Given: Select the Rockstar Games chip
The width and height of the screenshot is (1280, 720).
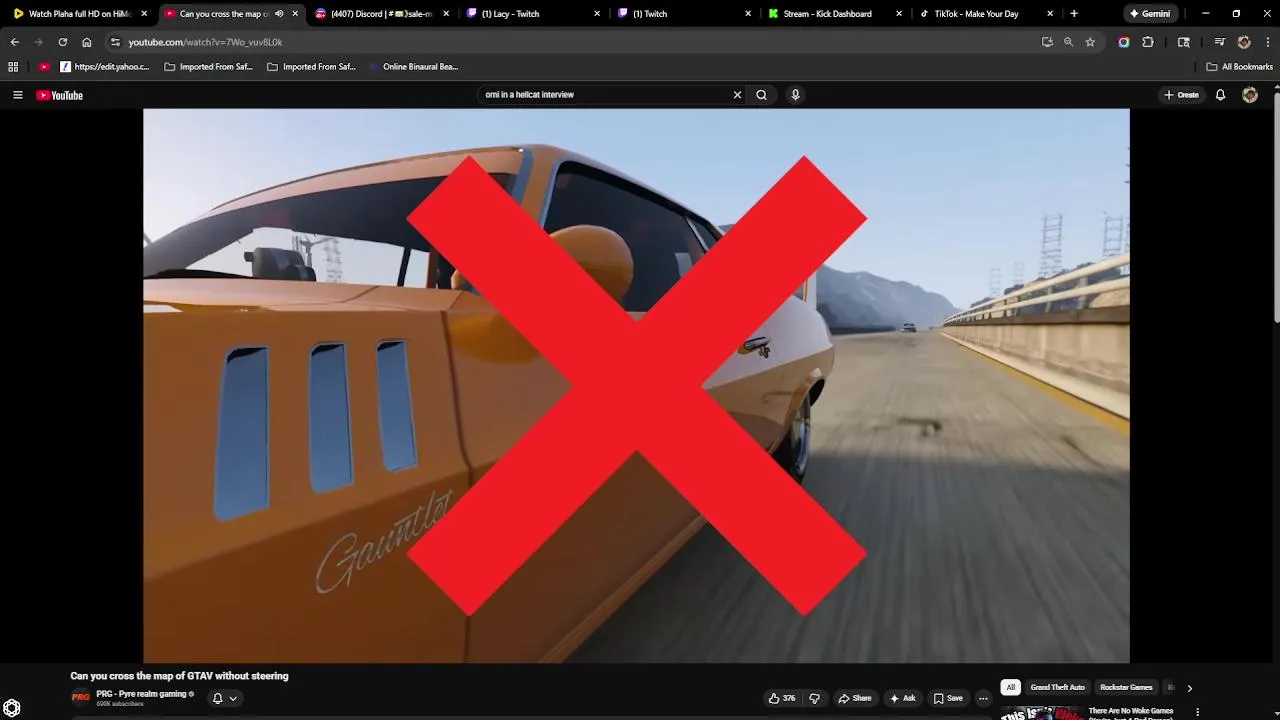Looking at the screenshot, I should coord(1126,687).
